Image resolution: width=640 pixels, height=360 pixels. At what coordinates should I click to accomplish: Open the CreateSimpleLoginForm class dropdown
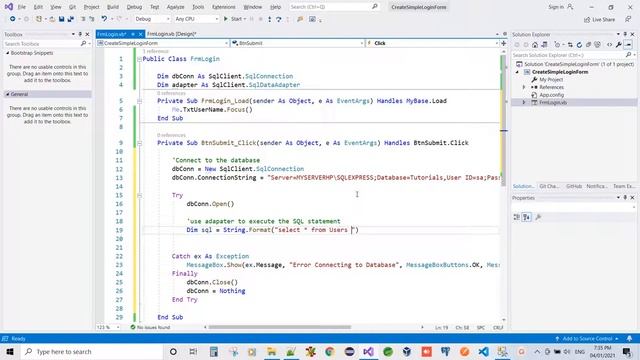(162, 43)
